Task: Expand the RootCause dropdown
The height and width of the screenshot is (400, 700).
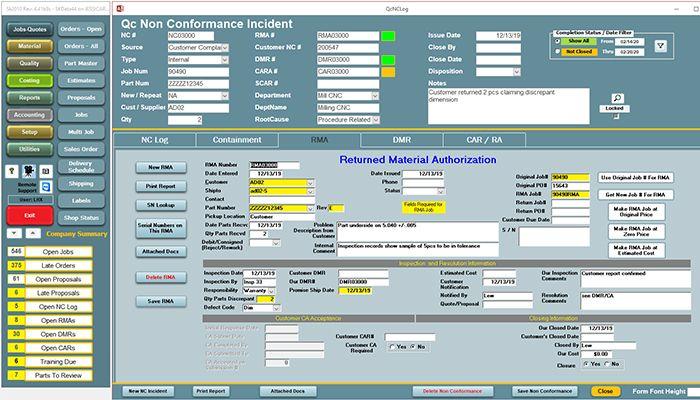Action: [375, 120]
